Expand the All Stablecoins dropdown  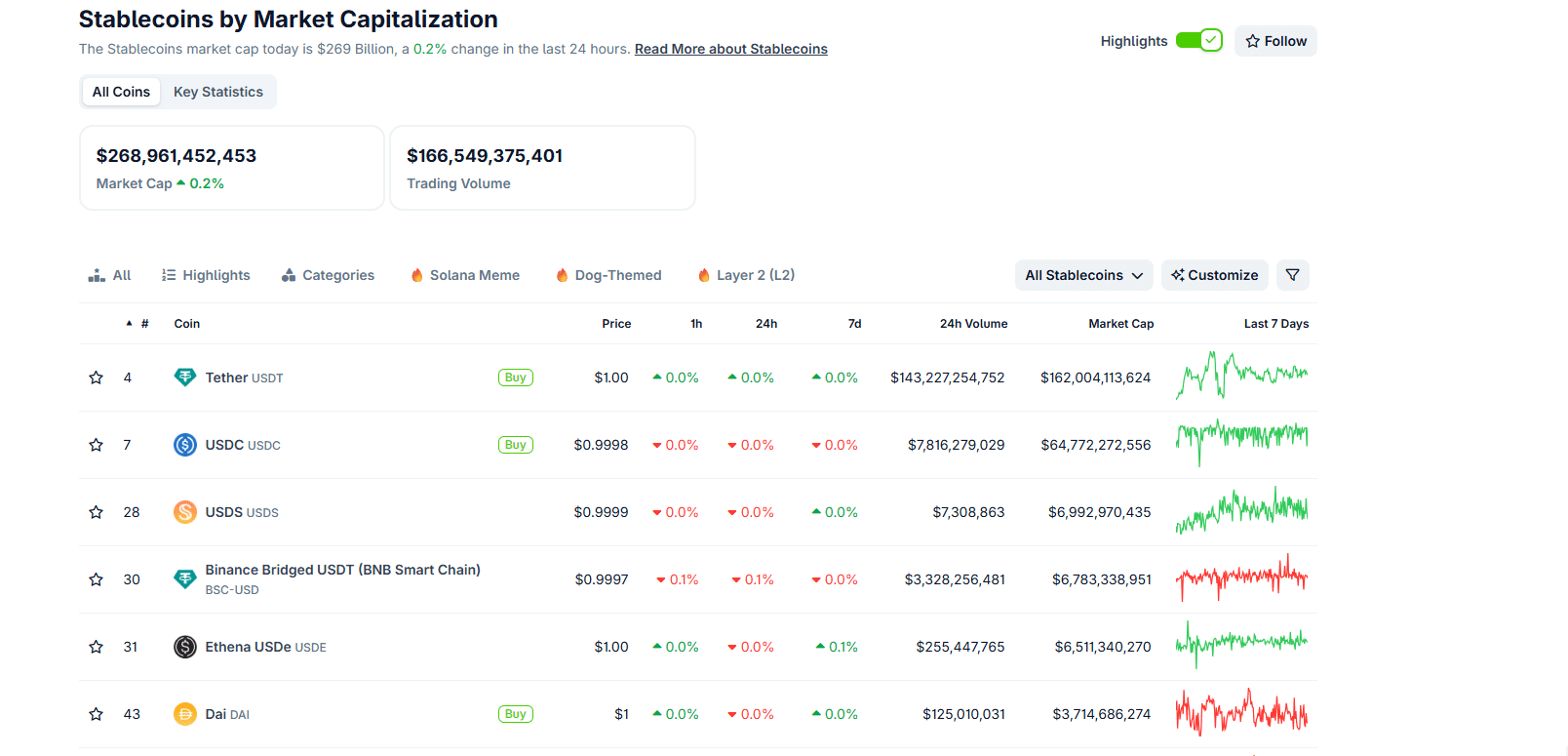pyautogui.click(x=1083, y=275)
